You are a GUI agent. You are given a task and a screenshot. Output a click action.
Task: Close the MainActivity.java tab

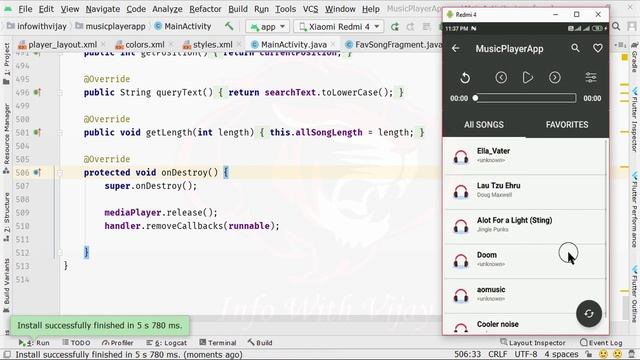(x=333, y=44)
